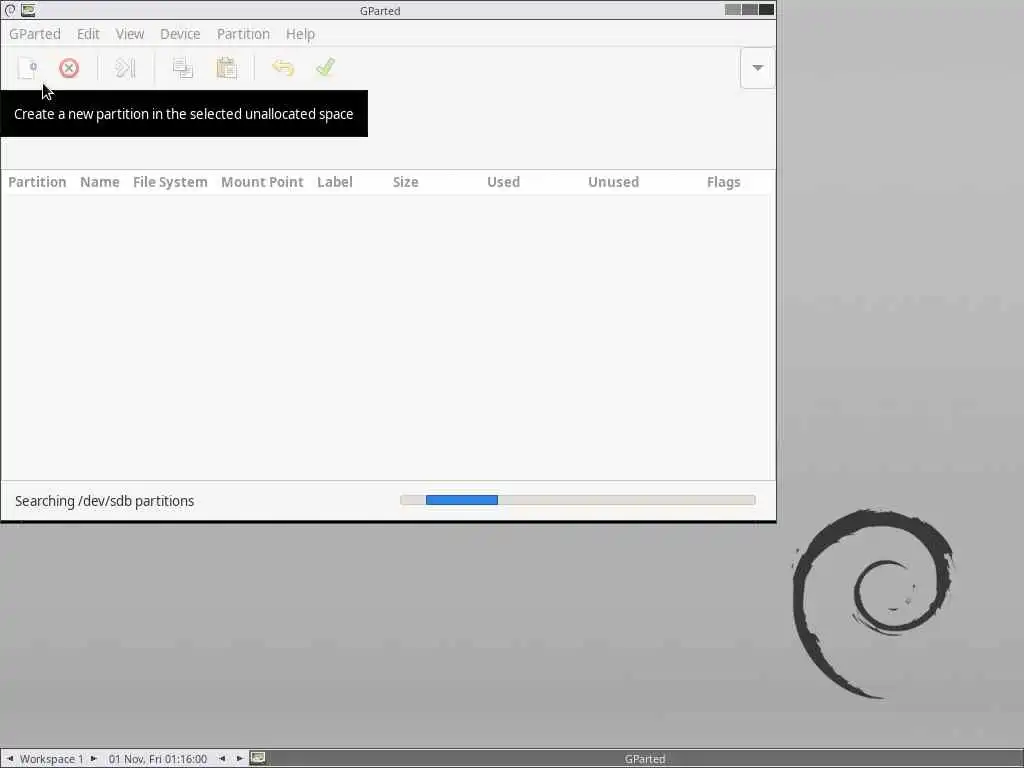Switch to next workspace arrow after Workspace 1

(x=93, y=758)
